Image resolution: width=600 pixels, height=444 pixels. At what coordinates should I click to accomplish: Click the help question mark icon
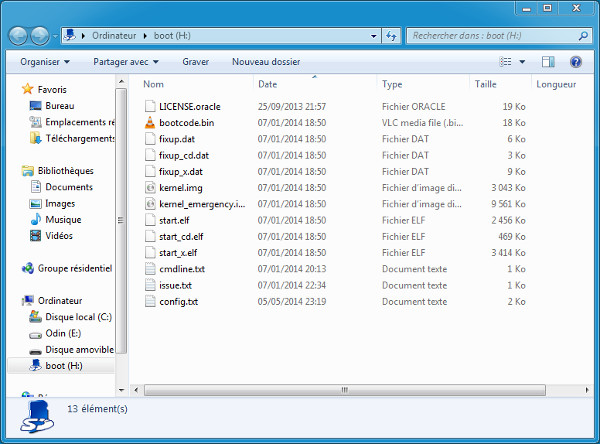(576, 62)
